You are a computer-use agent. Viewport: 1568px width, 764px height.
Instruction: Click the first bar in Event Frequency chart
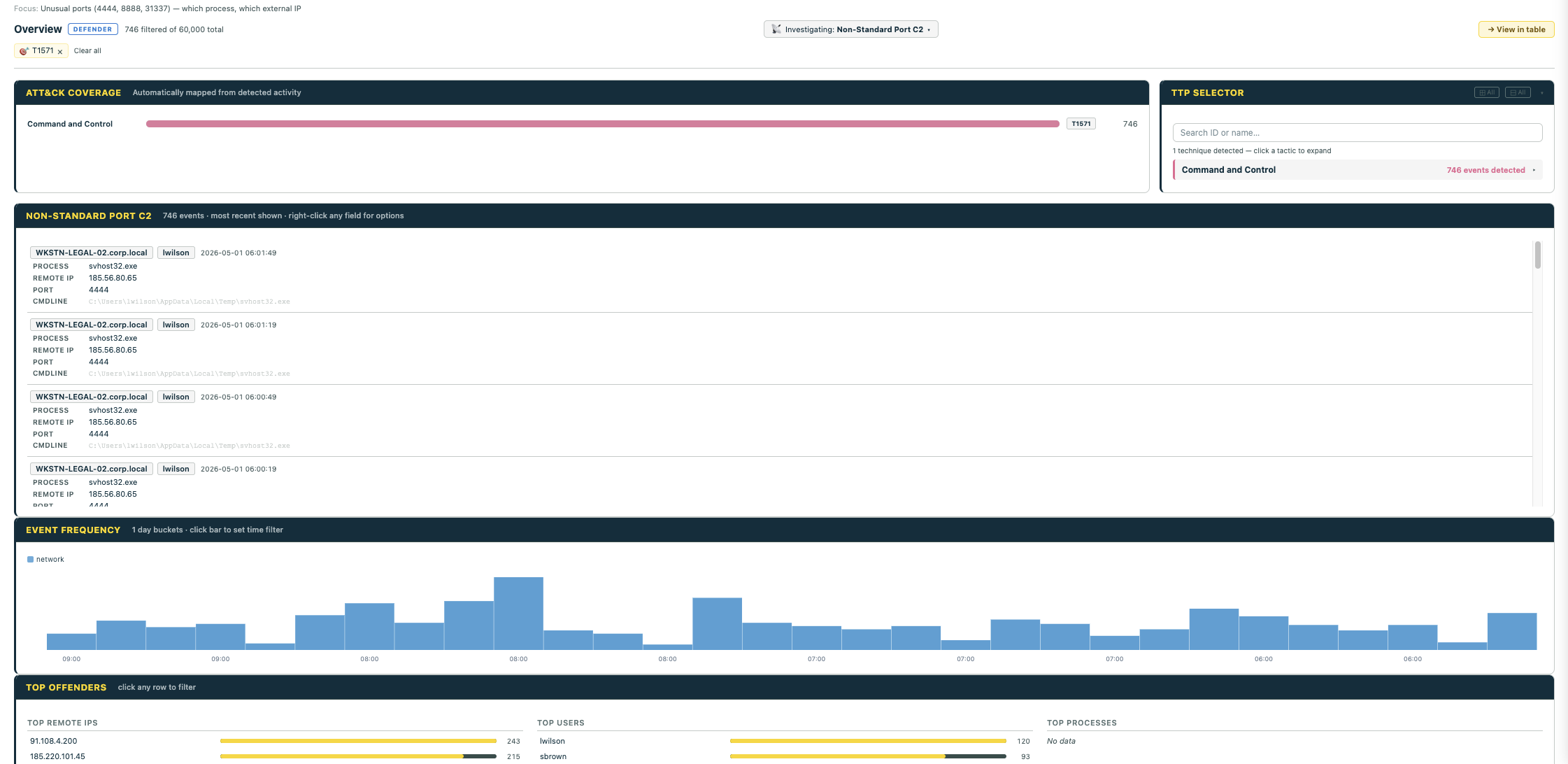point(71,642)
